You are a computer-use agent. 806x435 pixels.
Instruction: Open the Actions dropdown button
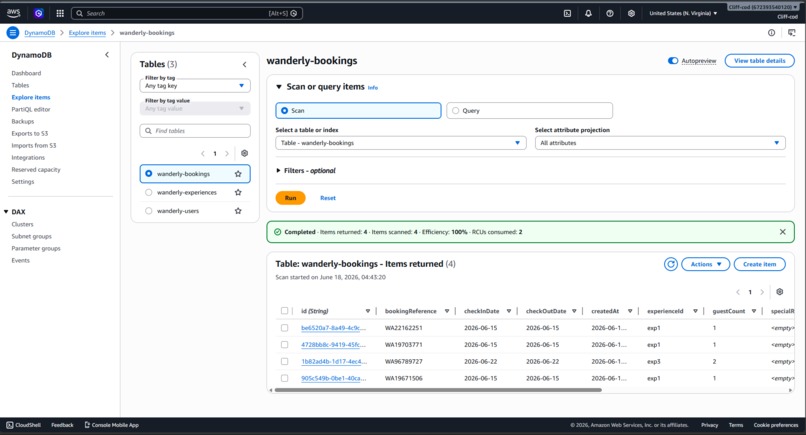pos(705,264)
